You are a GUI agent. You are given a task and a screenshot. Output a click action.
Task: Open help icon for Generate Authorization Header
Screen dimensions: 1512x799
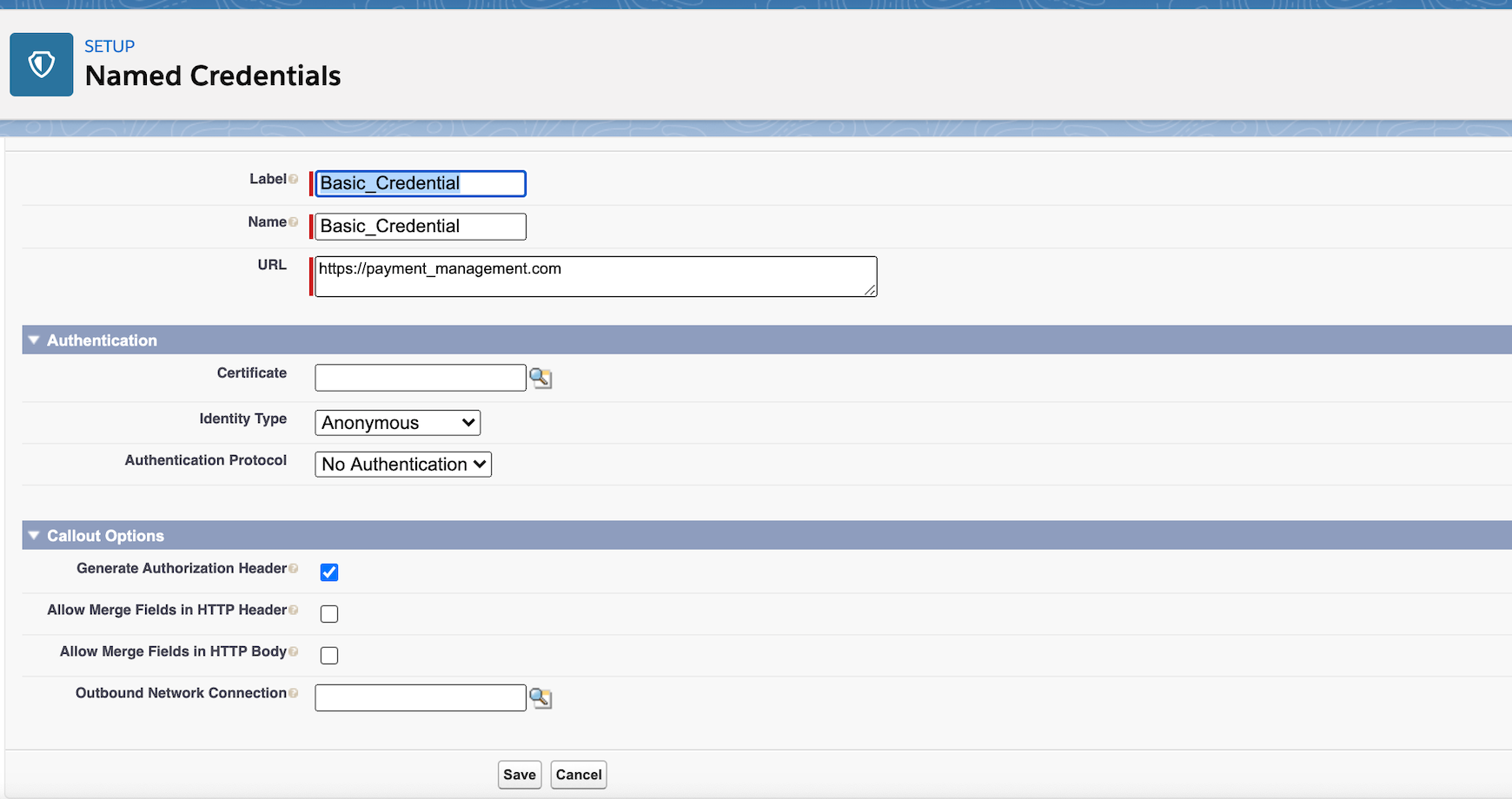coord(294,569)
